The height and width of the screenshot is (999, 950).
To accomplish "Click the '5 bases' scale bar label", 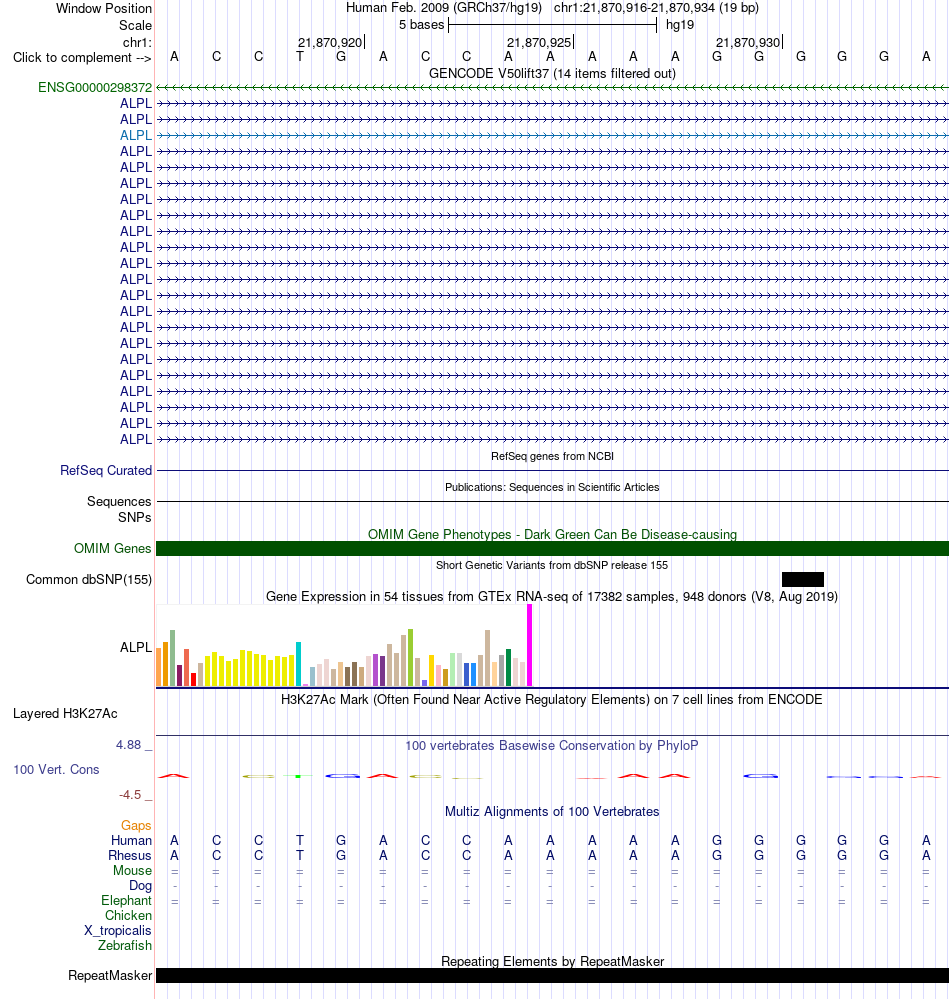I will (421, 25).
